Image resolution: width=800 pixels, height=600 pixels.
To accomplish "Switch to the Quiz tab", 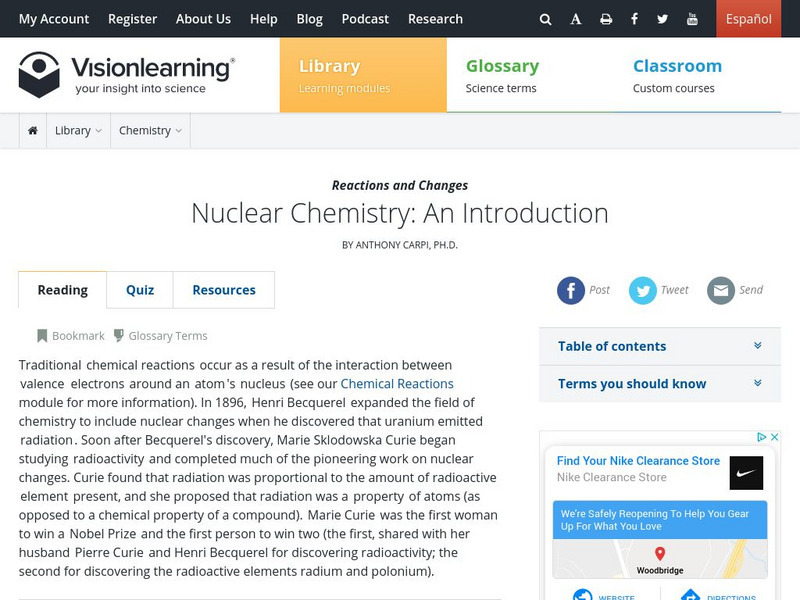I will [140, 290].
